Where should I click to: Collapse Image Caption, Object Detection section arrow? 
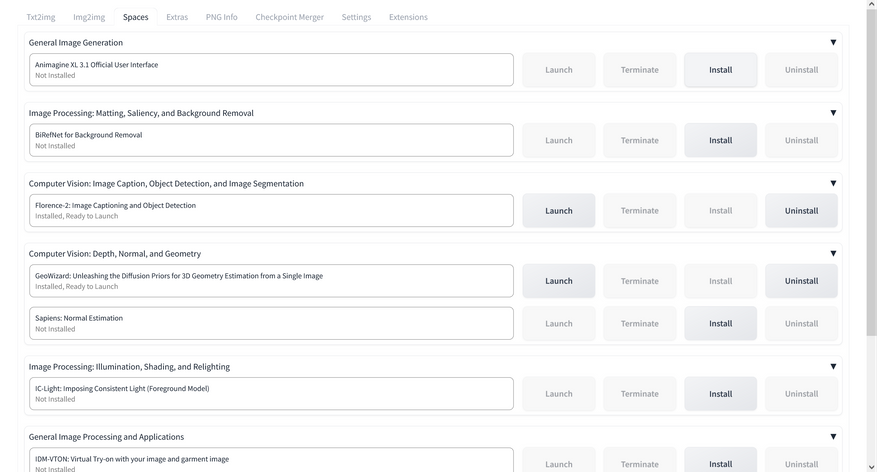click(833, 184)
